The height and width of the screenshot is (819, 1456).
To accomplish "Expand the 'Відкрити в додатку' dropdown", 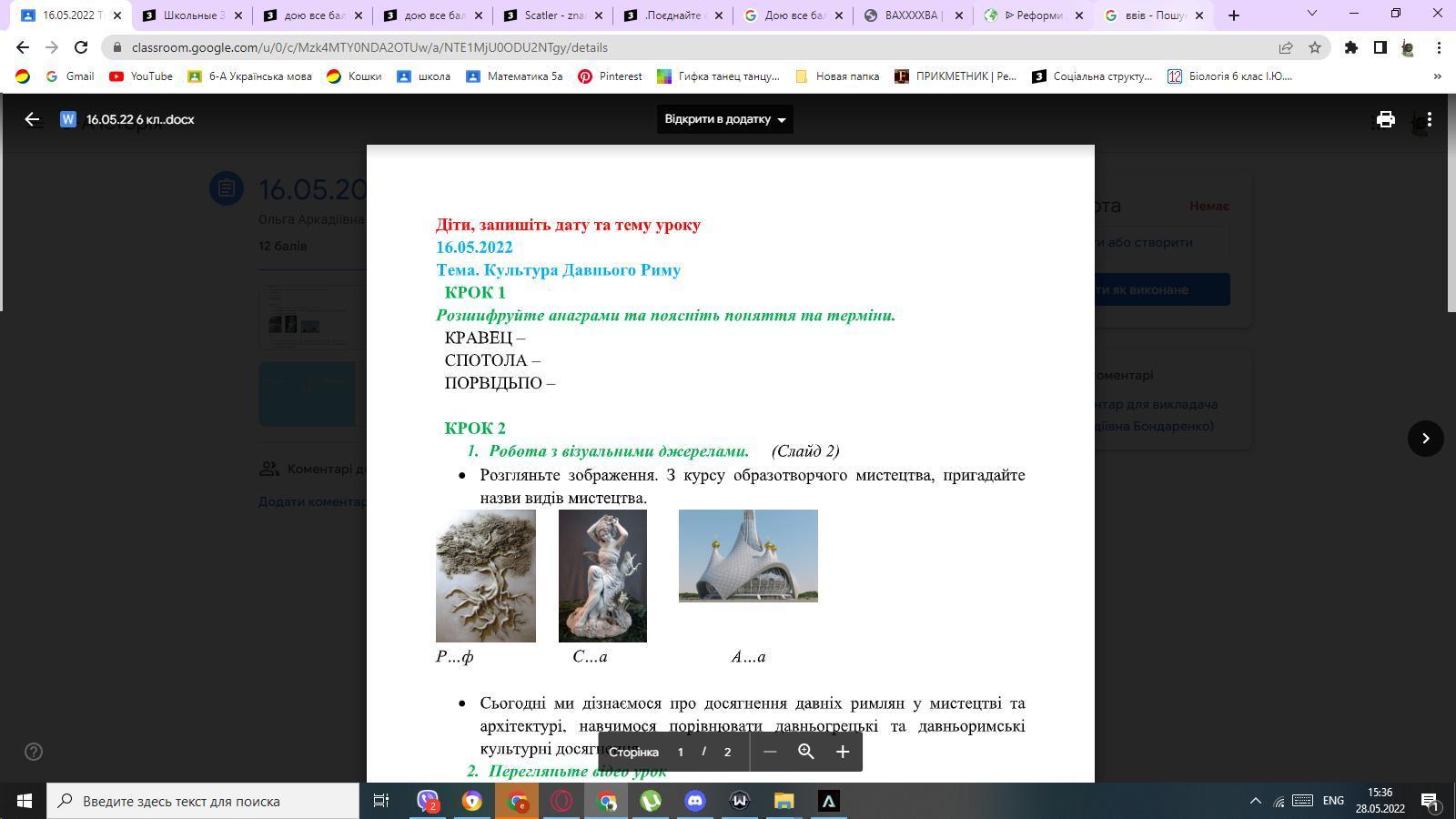I will tap(725, 119).
